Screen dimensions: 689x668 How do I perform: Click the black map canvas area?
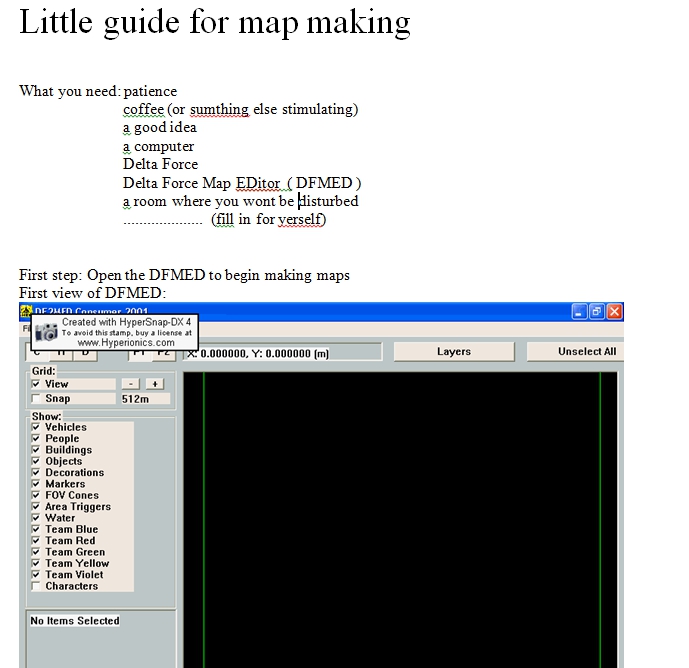pyautogui.click(x=400, y=519)
